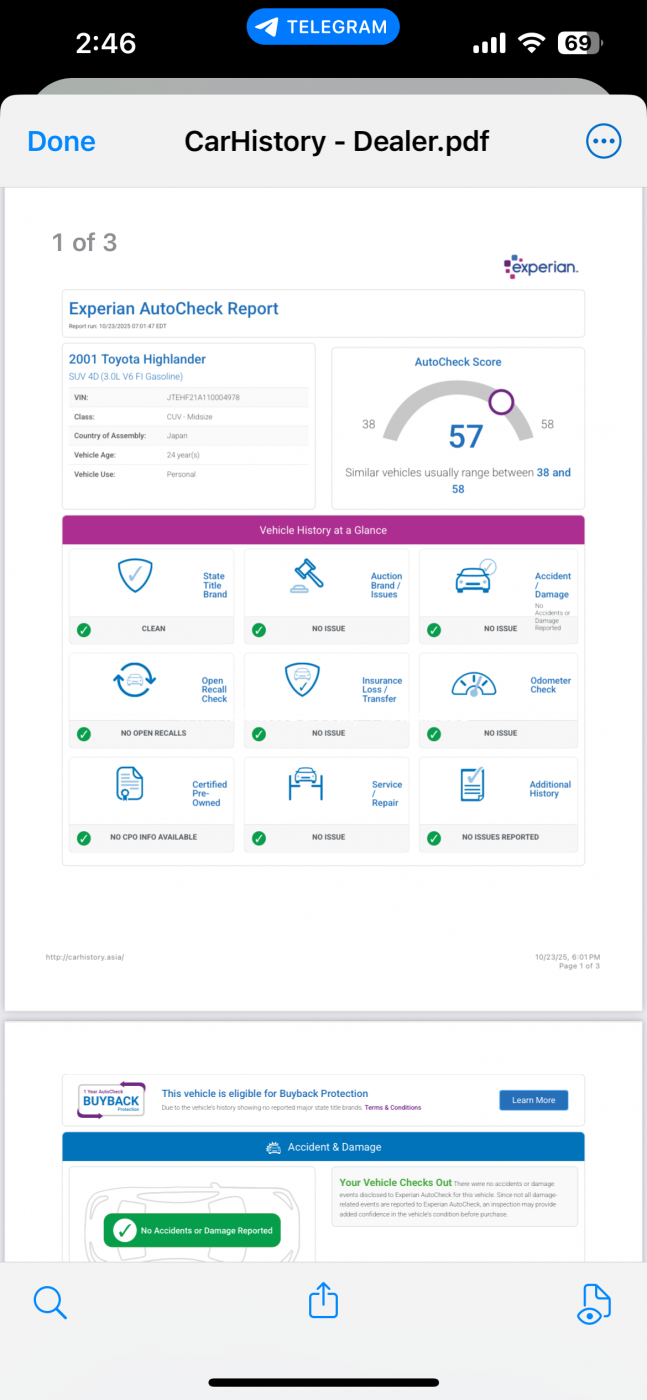This screenshot has width=647, height=1400.
Task: Tap the Insurance Loss shield icon
Action: tap(302, 682)
